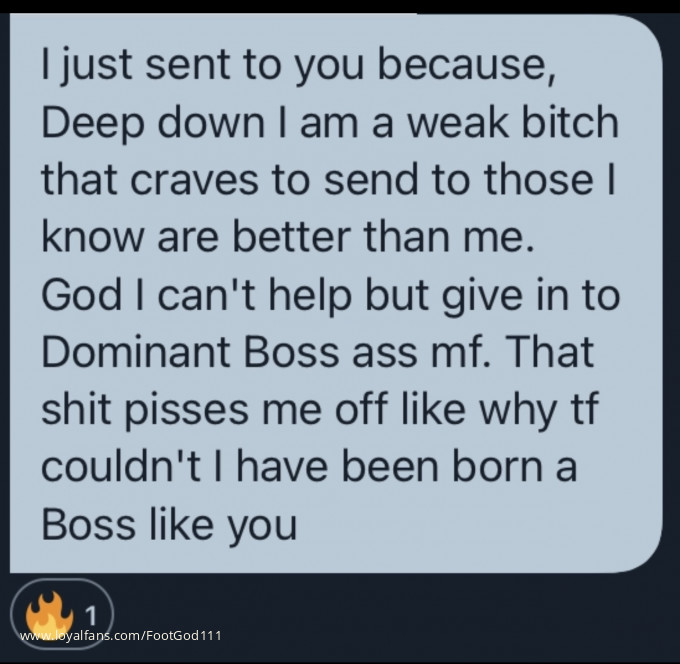The height and width of the screenshot is (664, 680).
Task: Click the fire emoji reaction
Action: 49,614
